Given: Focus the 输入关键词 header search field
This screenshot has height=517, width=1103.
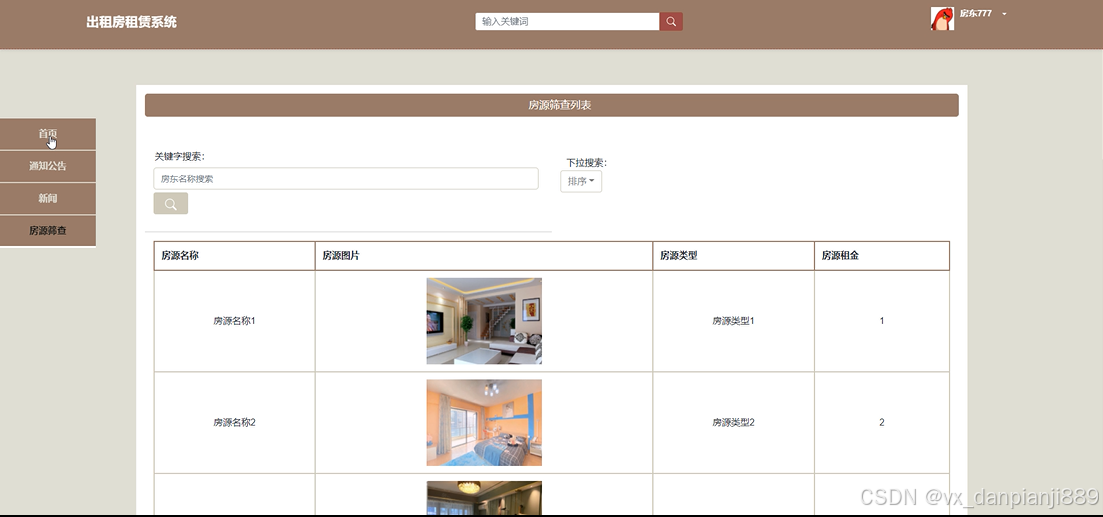Looking at the screenshot, I should [567, 22].
